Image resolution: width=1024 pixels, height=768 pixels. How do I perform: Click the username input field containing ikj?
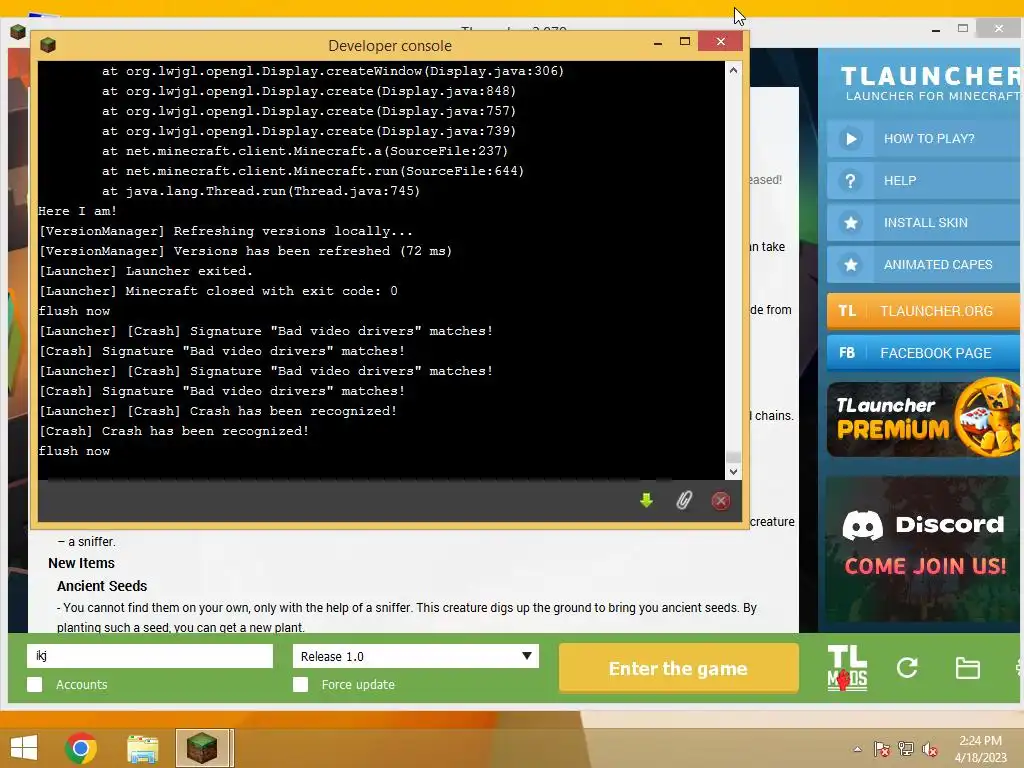click(x=150, y=656)
